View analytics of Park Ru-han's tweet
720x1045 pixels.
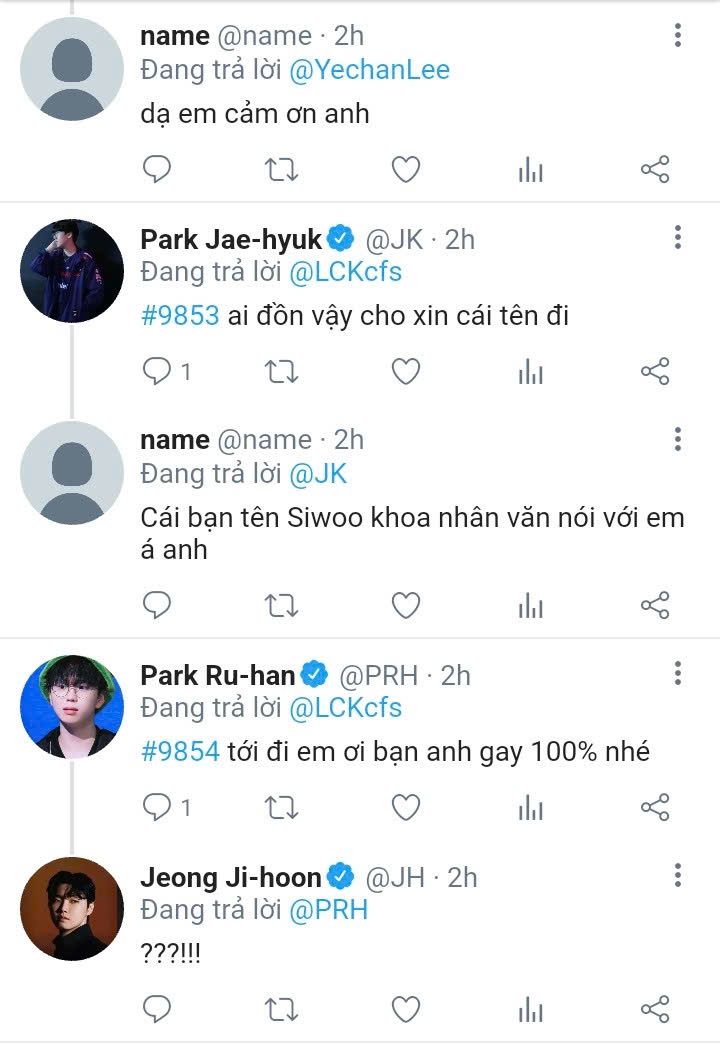pos(530,807)
